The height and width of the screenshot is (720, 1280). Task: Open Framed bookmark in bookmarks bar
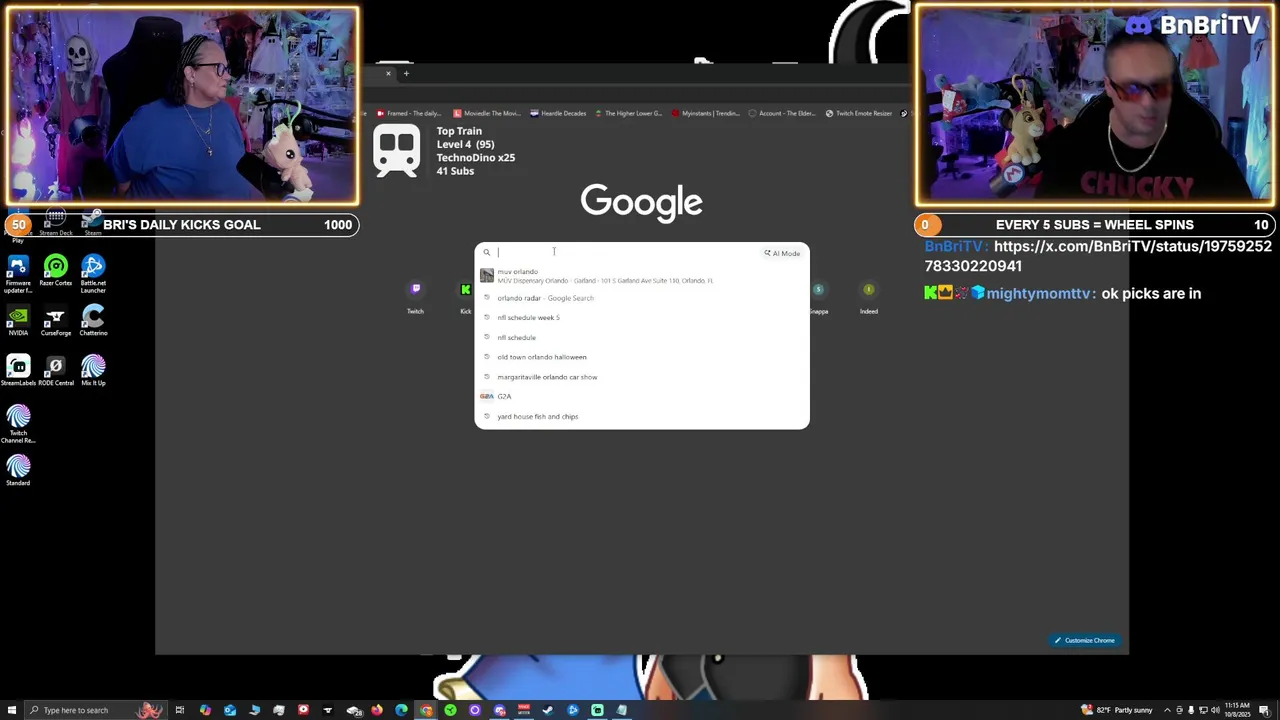pos(408,113)
